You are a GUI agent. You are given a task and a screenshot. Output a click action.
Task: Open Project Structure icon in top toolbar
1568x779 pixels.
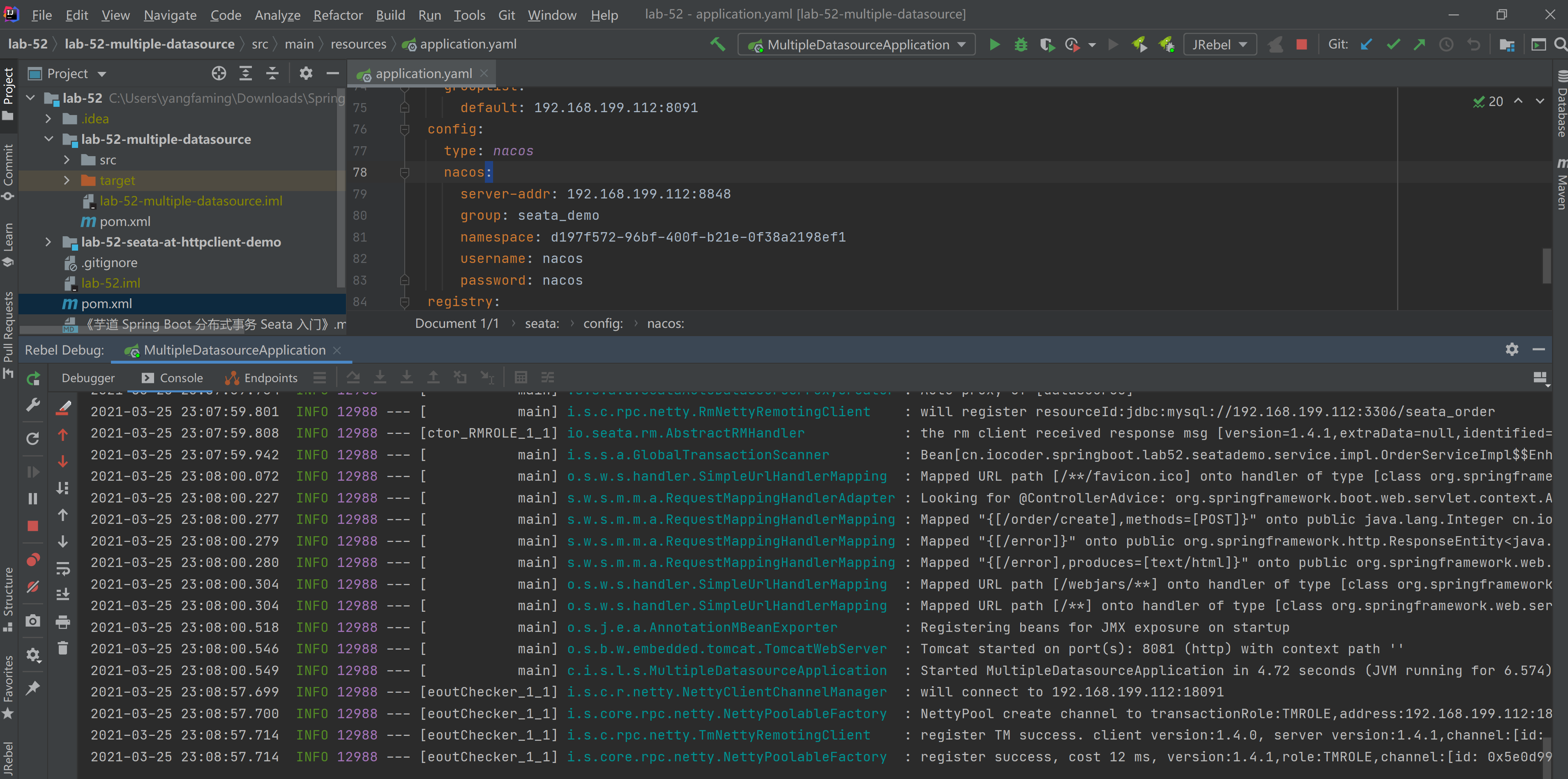coord(1507,44)
